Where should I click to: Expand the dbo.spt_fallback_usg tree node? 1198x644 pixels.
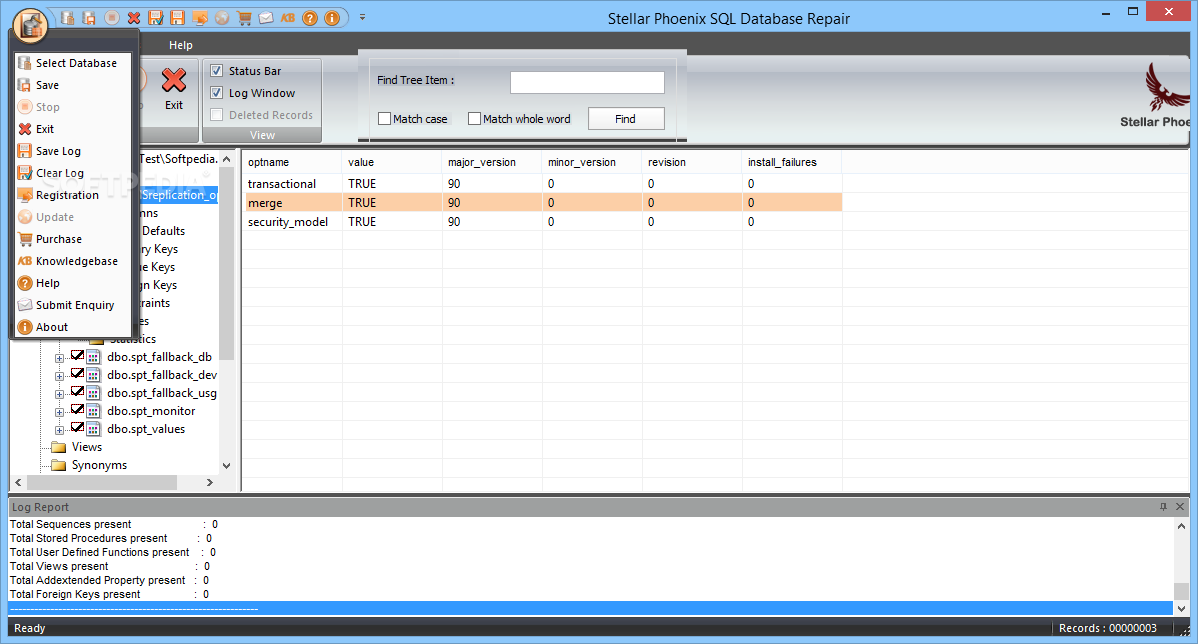[x=60, y=394]
